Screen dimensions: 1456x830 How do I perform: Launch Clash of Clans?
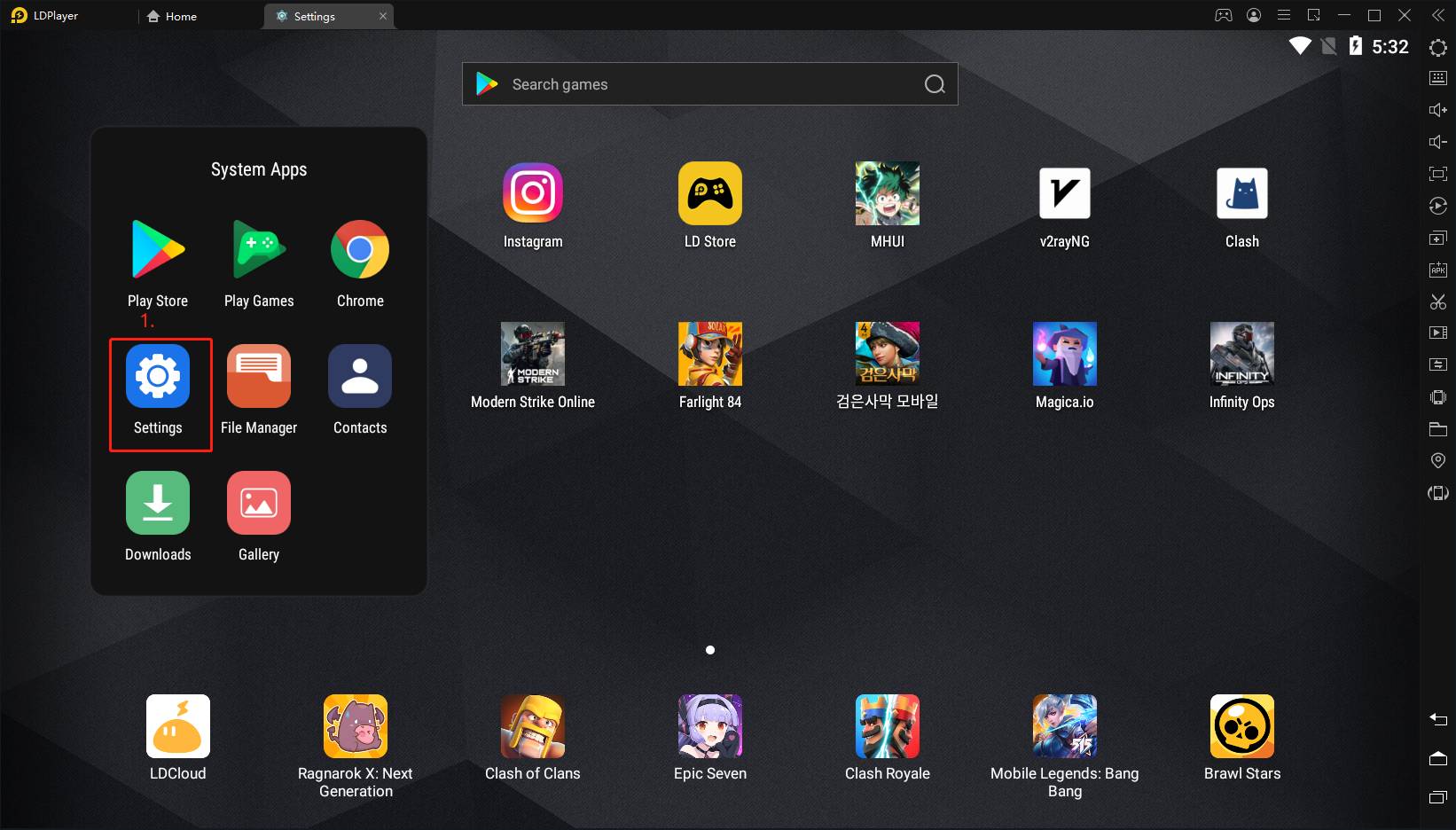point(533,726)
